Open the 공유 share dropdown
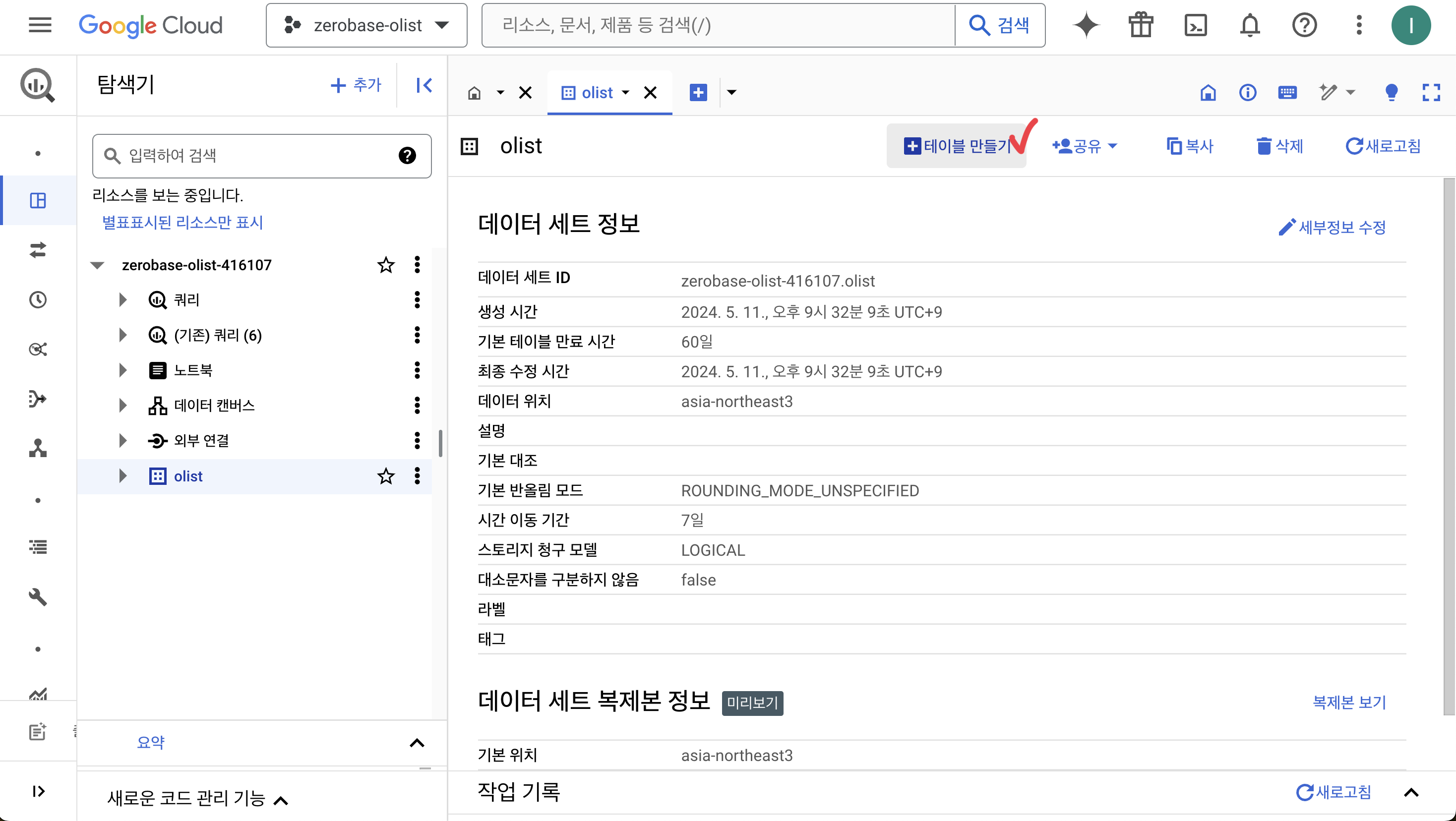The height and width of the screenshot is (821, 1456). point(1085,146)
